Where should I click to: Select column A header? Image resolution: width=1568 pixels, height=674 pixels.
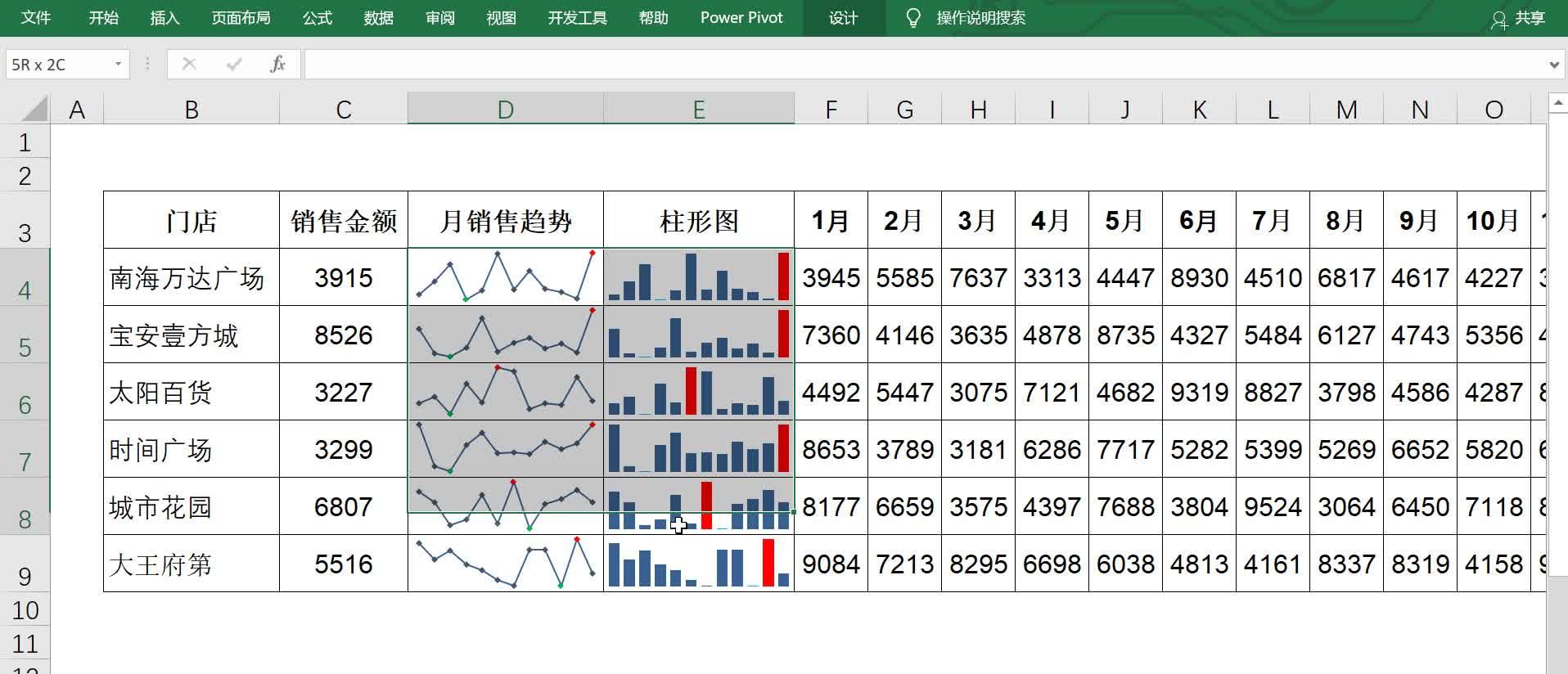coord(77,109)
